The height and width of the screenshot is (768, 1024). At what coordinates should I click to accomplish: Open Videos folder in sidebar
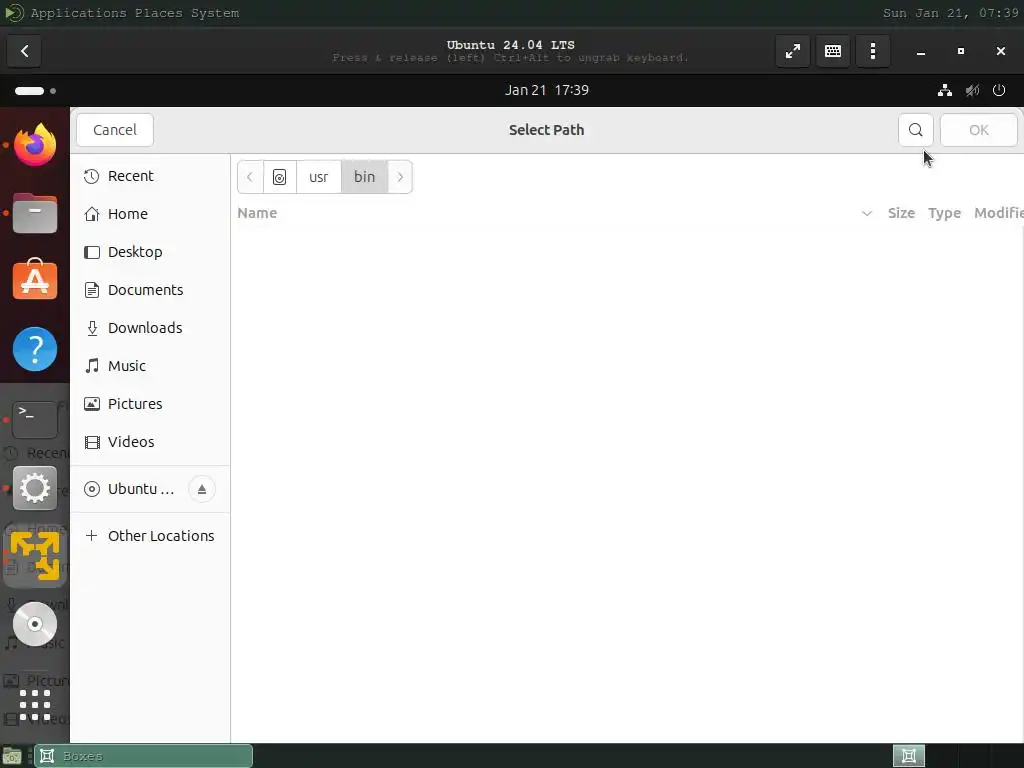(150, 441)
